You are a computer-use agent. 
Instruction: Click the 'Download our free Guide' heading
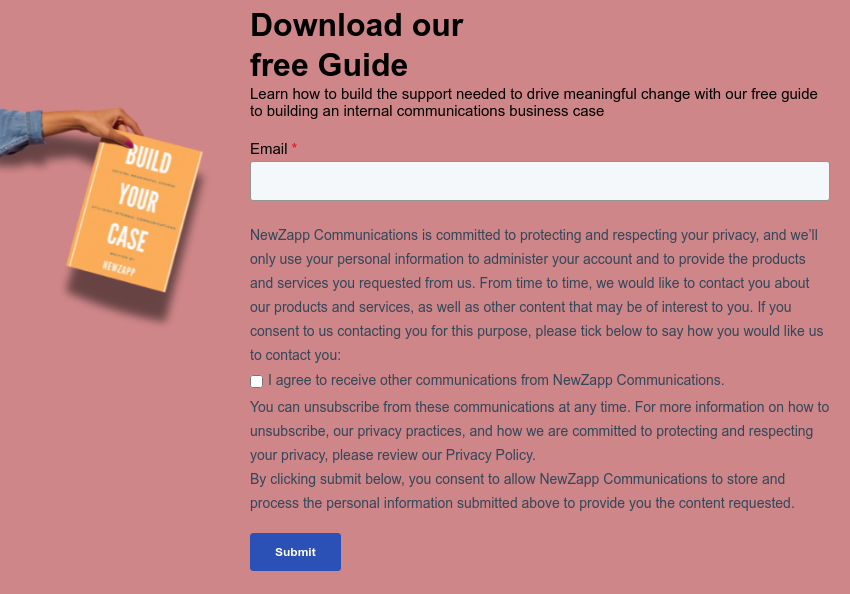pyautogui.click(x=355, y=44)
